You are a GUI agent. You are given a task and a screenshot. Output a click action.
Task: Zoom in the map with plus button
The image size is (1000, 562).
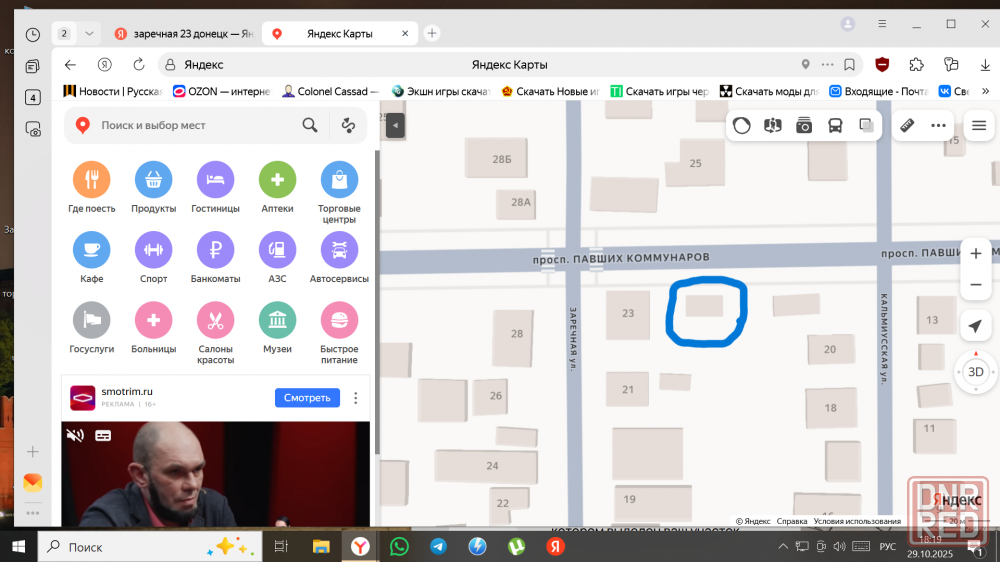coord(975,254)
